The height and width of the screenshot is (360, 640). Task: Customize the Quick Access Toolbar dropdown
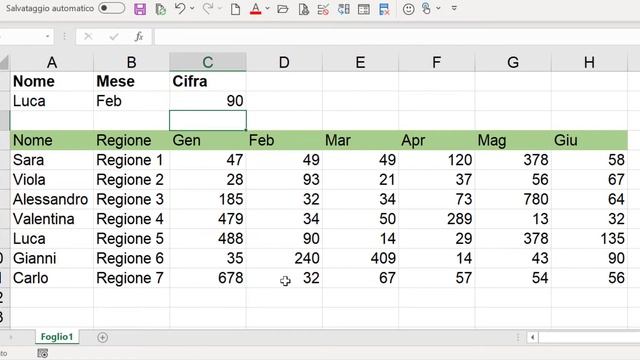pyautogui.click(x=454, y=8)
